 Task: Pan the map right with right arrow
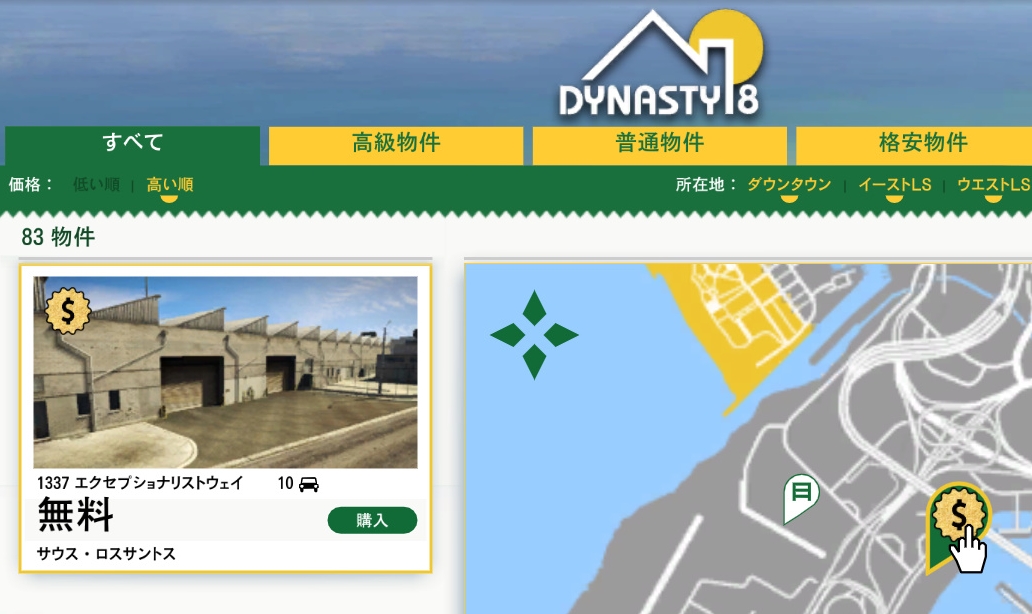click(x=561, y=335)
